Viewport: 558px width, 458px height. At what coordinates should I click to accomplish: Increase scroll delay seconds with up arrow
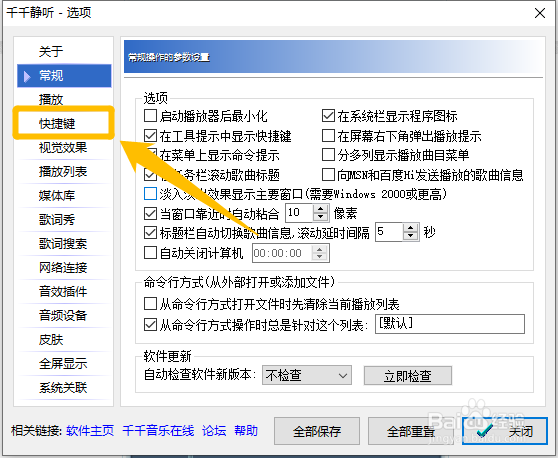click(411, 228)
